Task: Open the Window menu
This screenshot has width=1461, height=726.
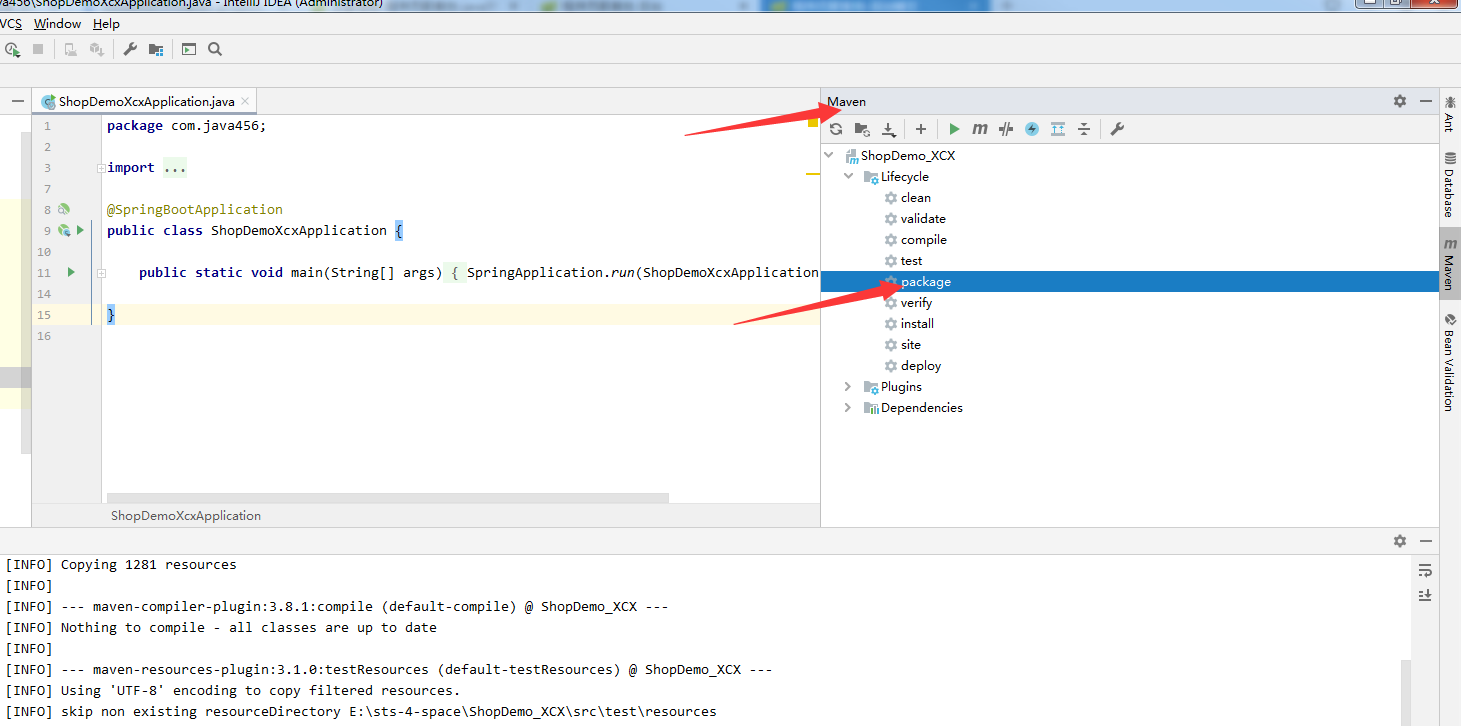Action: (58, 23)
